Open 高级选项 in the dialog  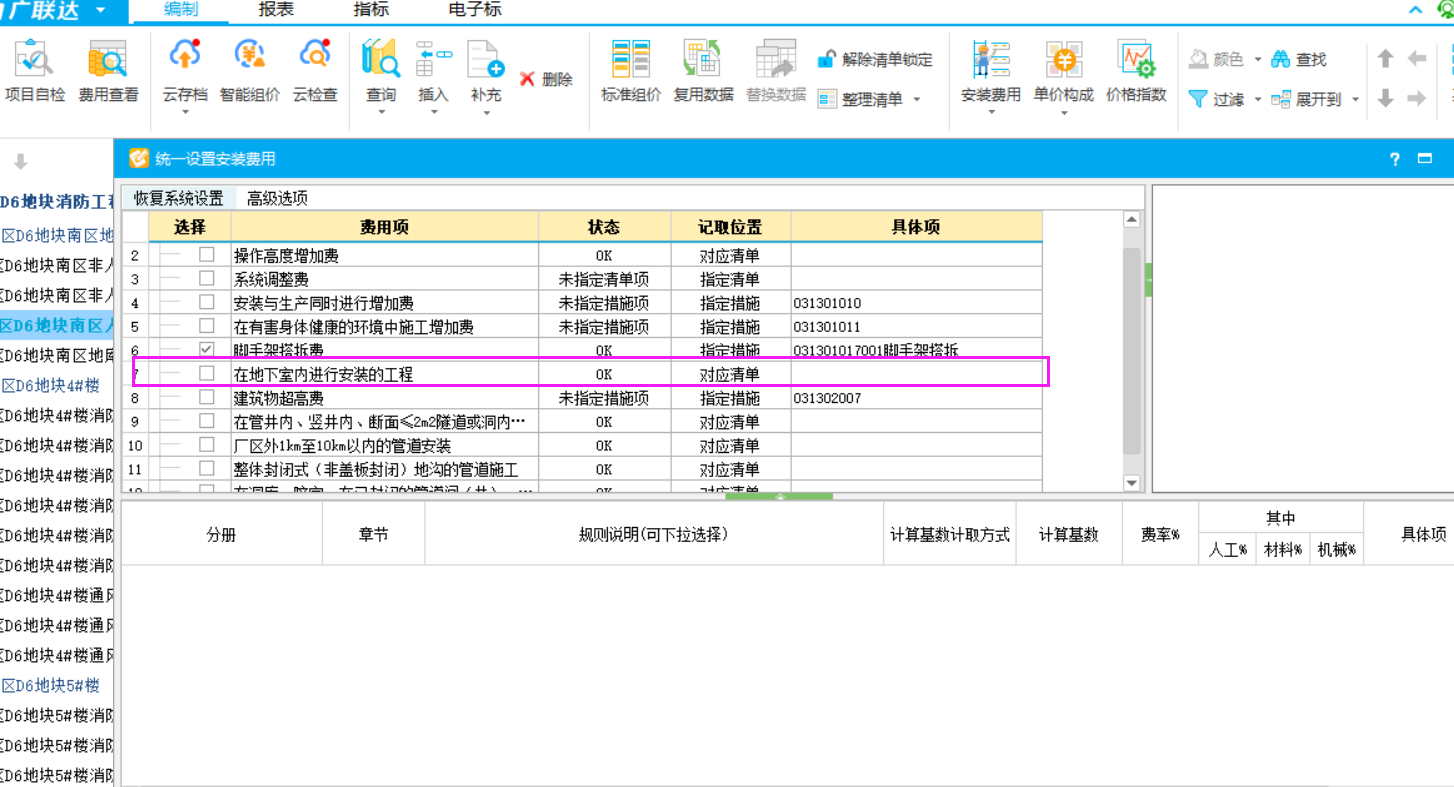click(277, 198)
